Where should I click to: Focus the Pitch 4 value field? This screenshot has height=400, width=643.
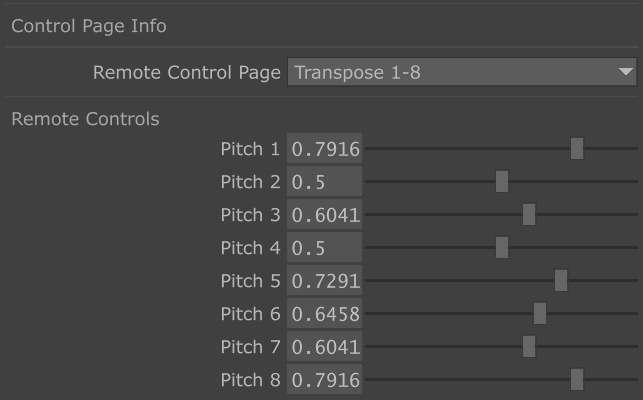[x=324, y=248]
